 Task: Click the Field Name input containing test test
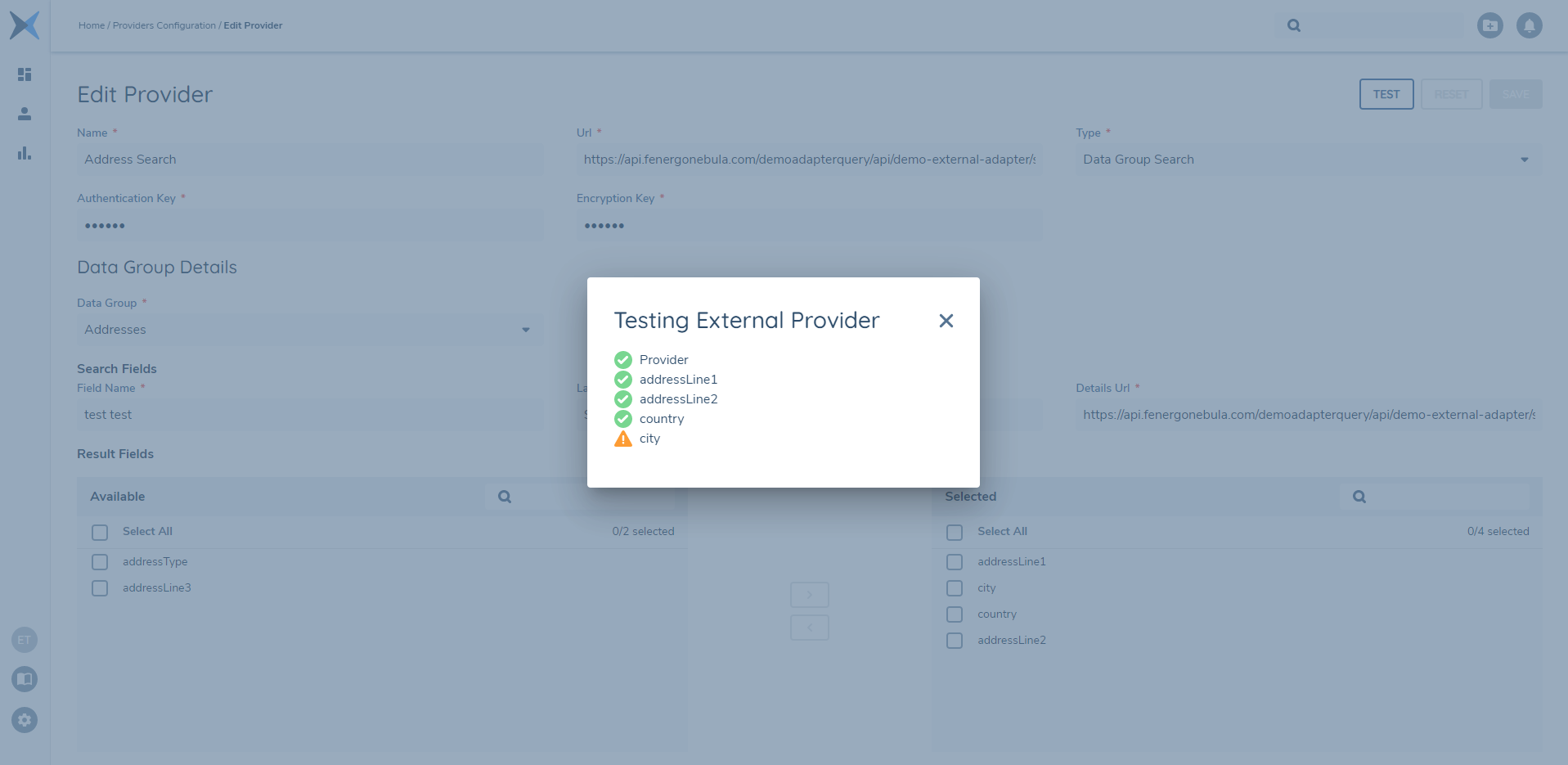(x=311, y=415)
